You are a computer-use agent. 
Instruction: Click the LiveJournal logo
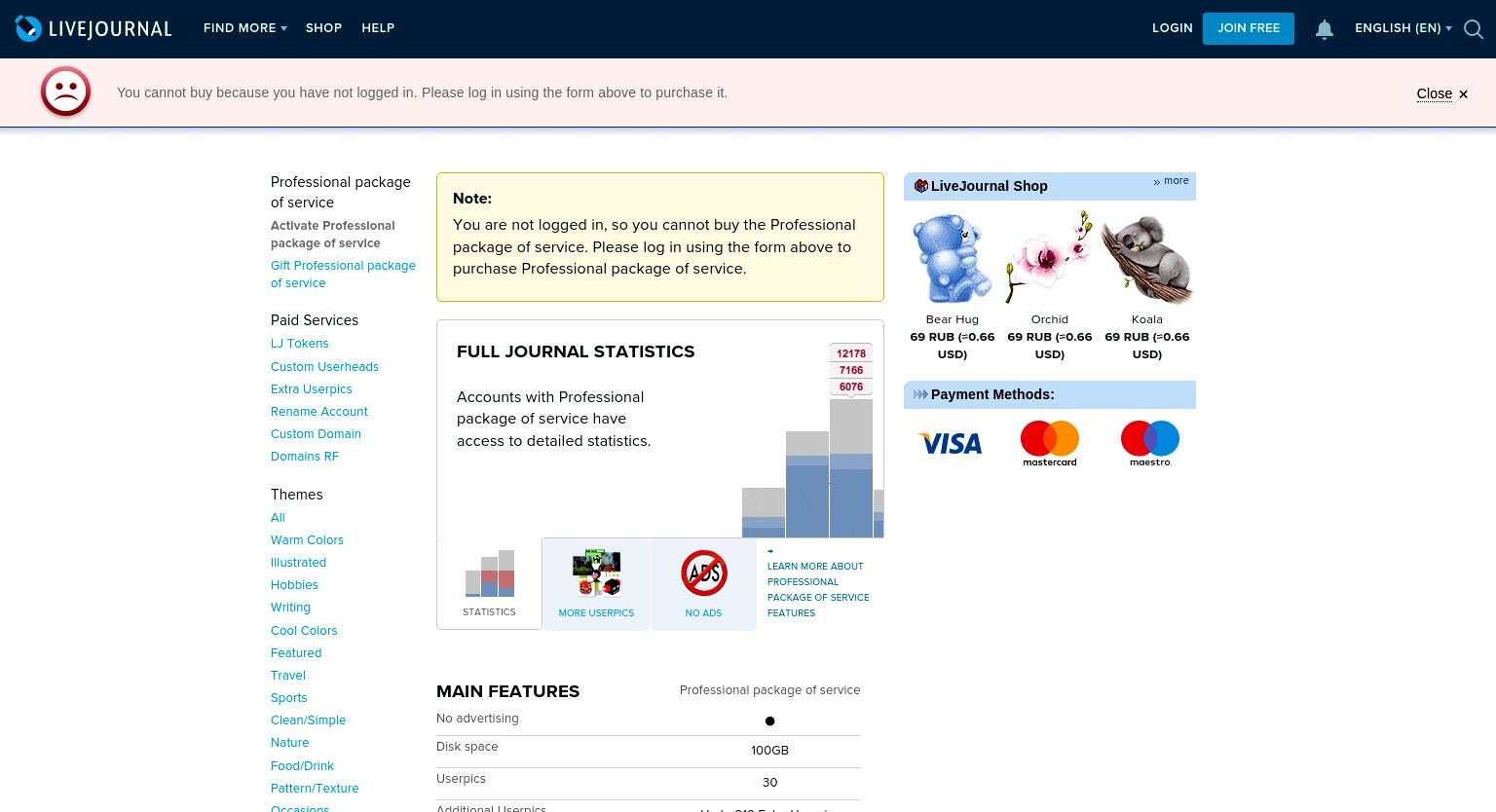click(93, 28)
